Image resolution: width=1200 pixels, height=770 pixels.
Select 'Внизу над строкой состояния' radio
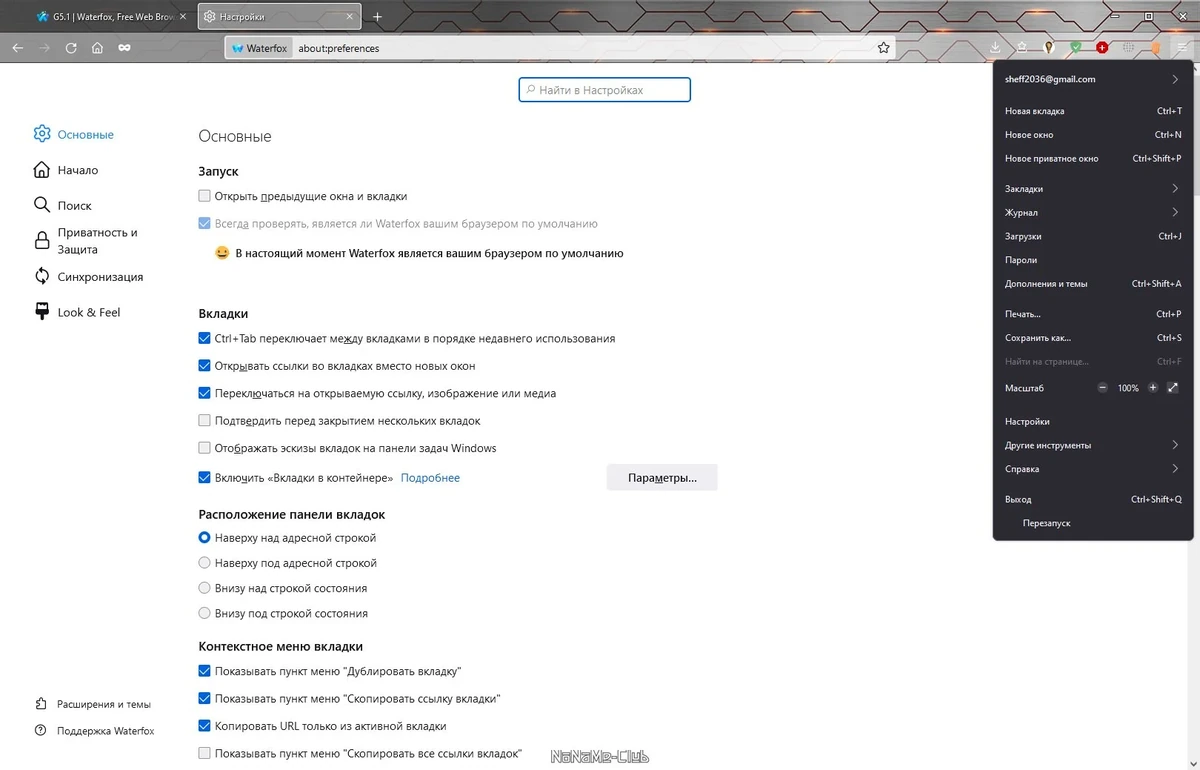(x=205, y=588)
